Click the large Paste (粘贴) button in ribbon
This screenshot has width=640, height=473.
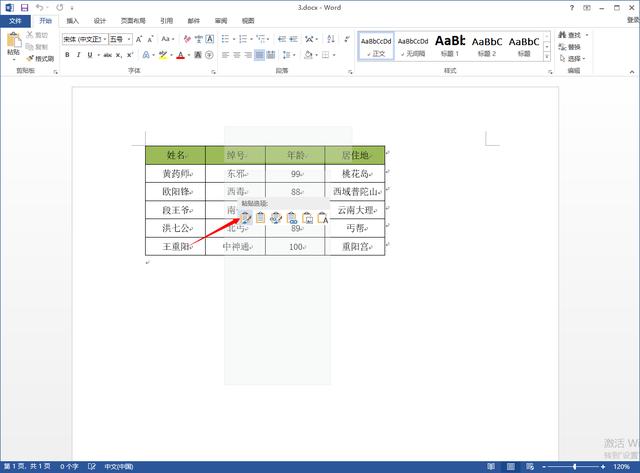click(x=13, y=45)
